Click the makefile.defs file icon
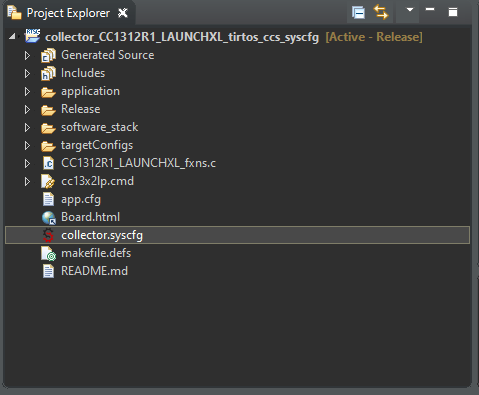Image resolution: width=479 pixels, height=395 pixels. pos(48,253)
